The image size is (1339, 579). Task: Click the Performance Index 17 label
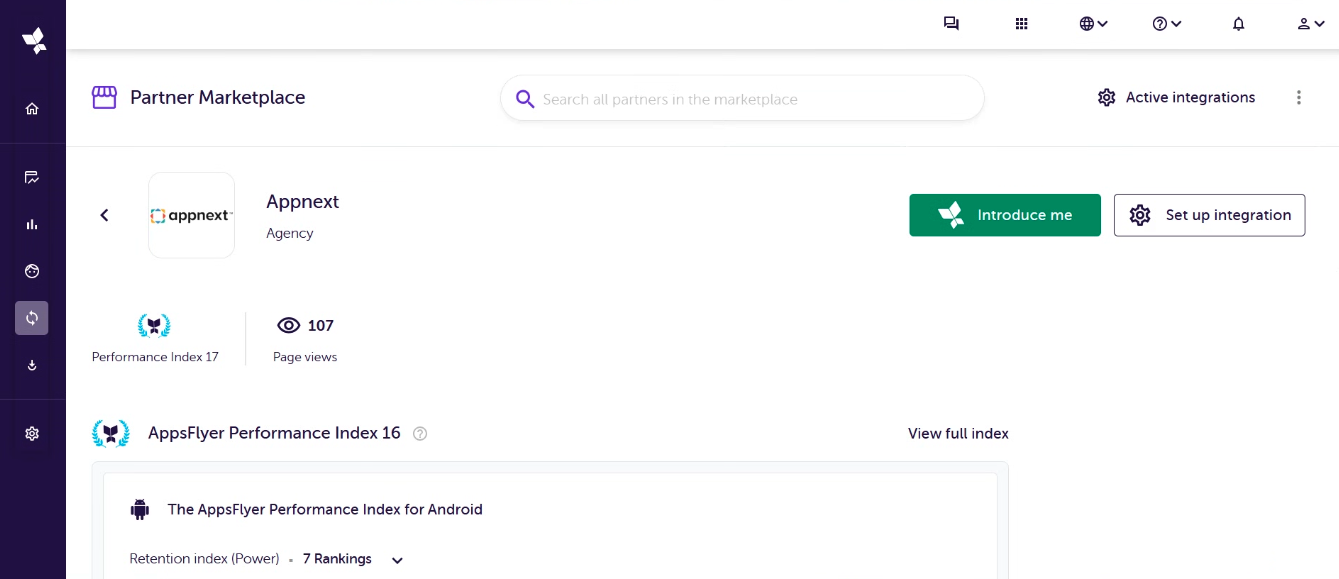pos(155,357)
